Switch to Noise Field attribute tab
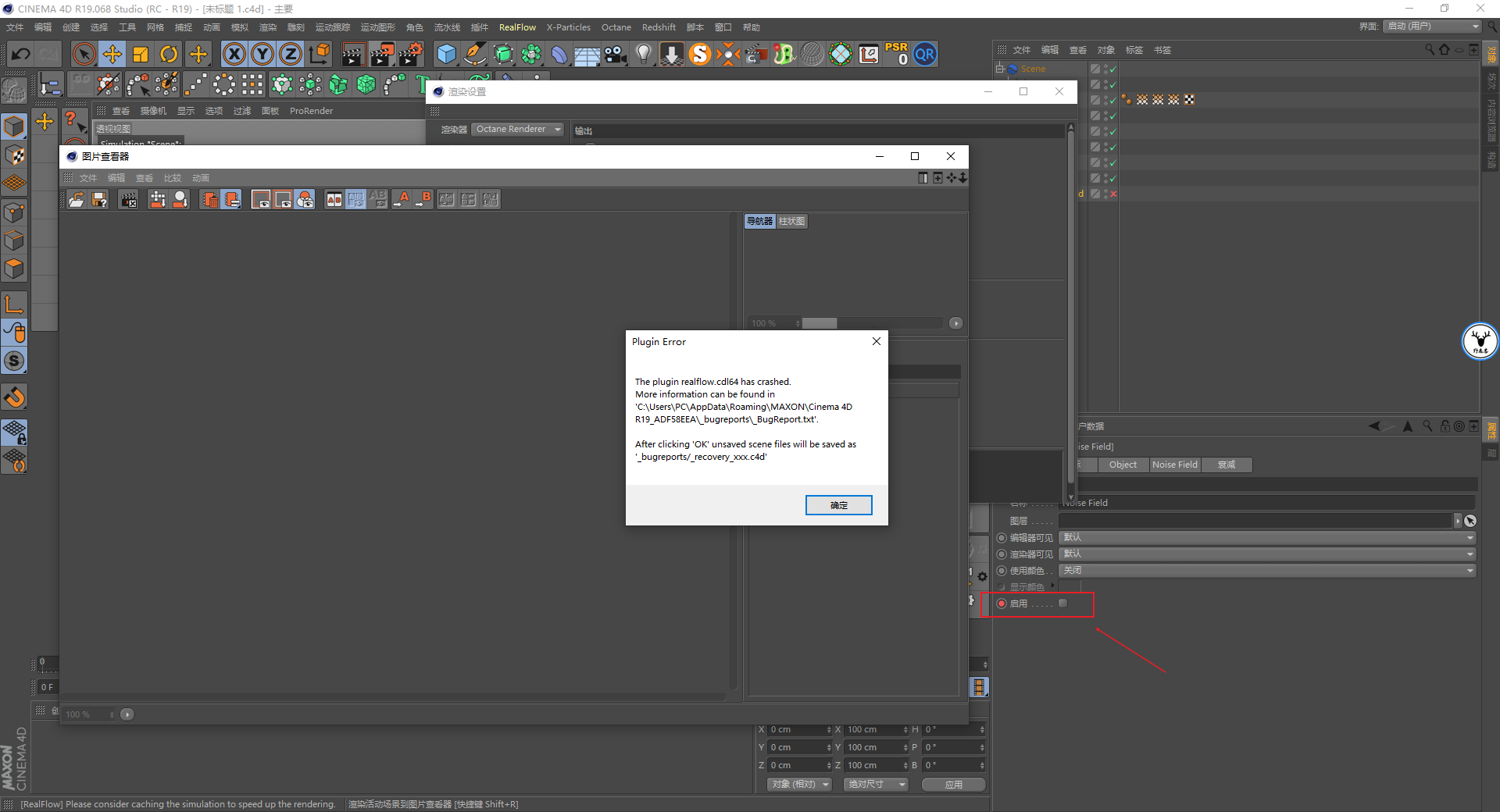 1174,465
